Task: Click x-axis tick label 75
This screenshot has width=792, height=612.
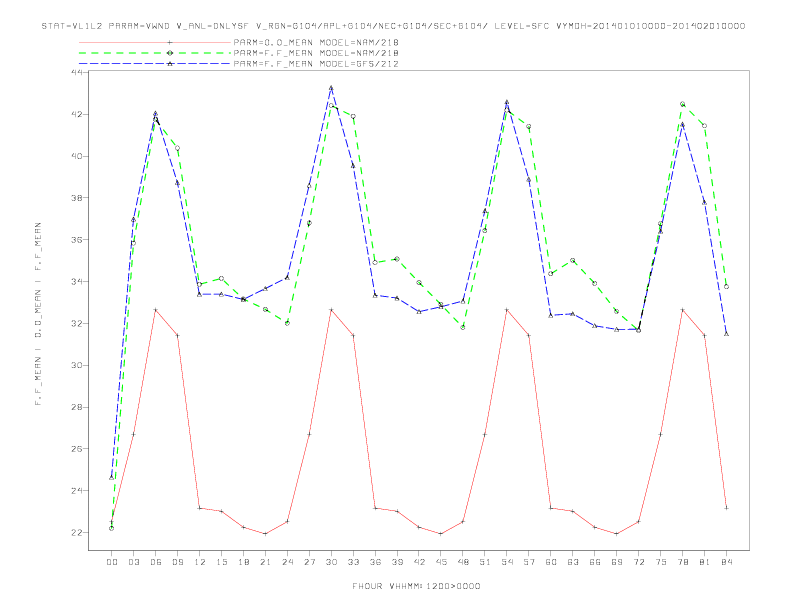Action: click(x=661, y=562)
